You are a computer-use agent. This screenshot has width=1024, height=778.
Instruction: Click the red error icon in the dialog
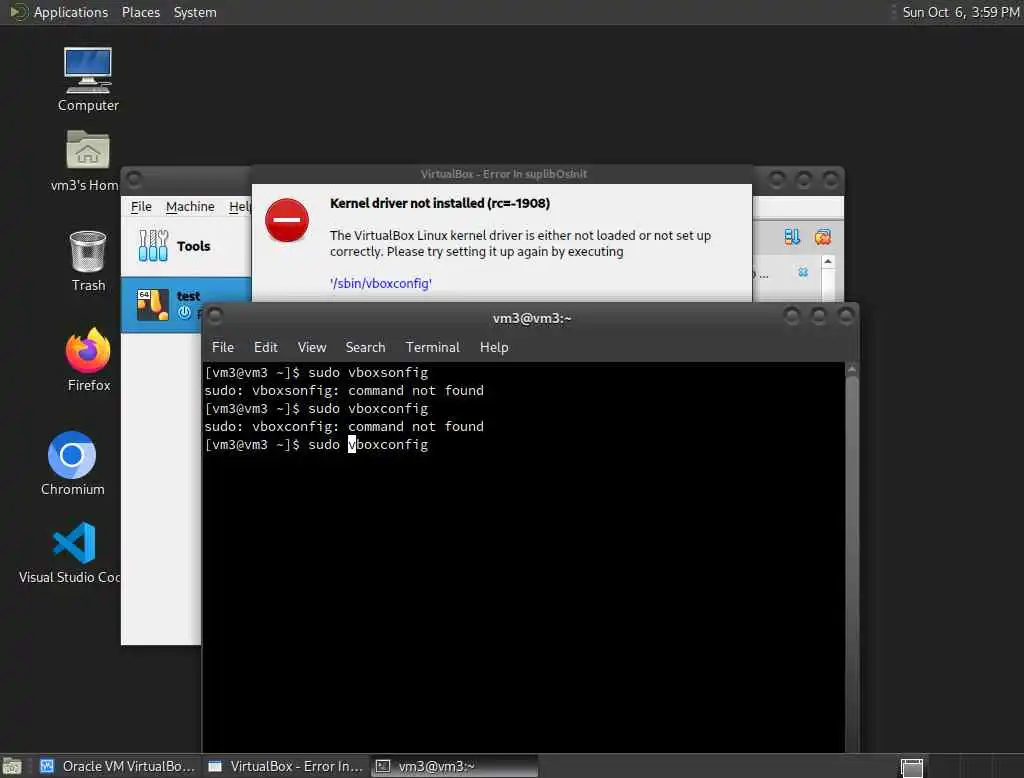pyautogui.click(x=287, y=220)
